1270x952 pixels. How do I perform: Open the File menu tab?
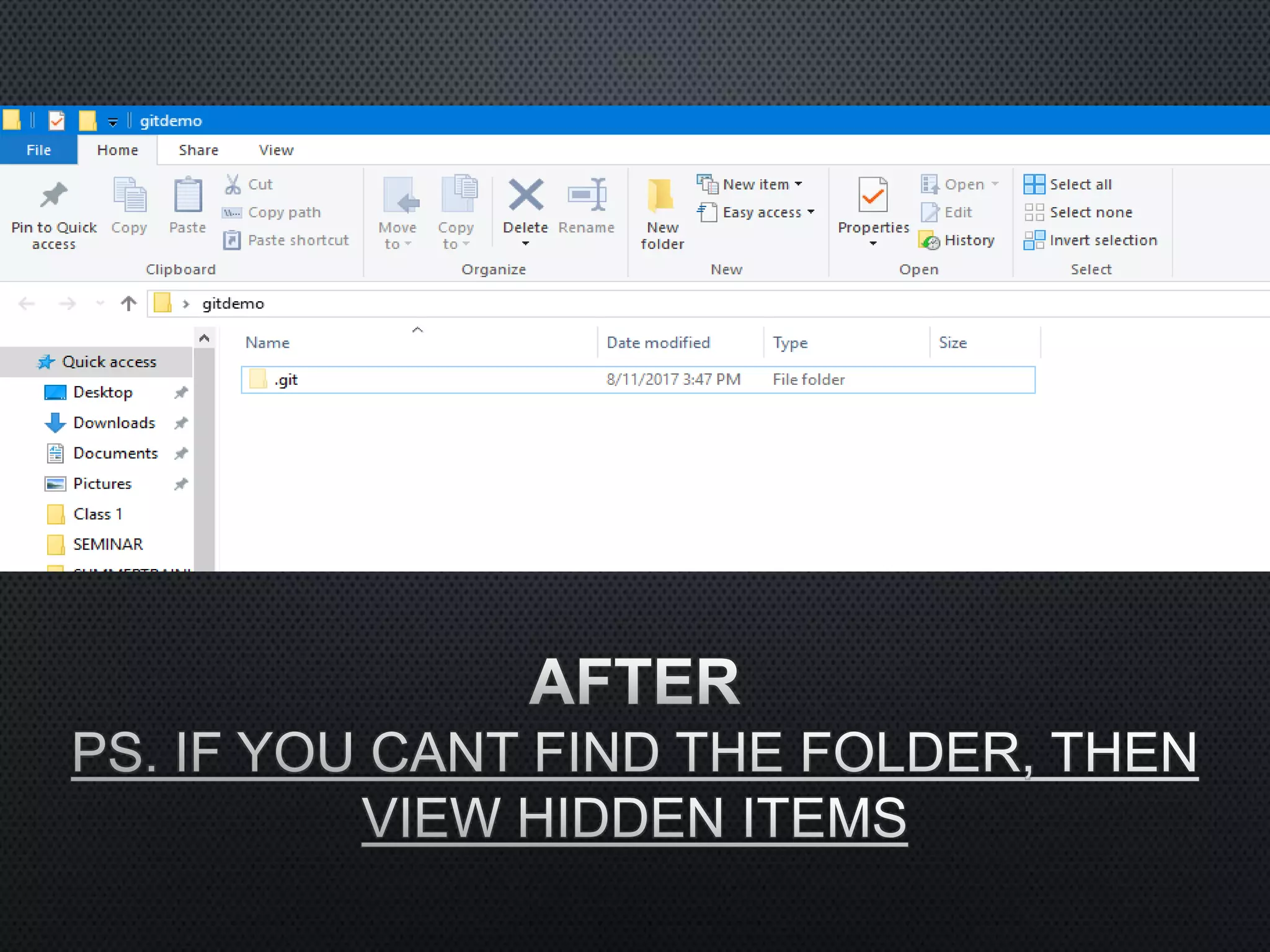click(38, 150)
